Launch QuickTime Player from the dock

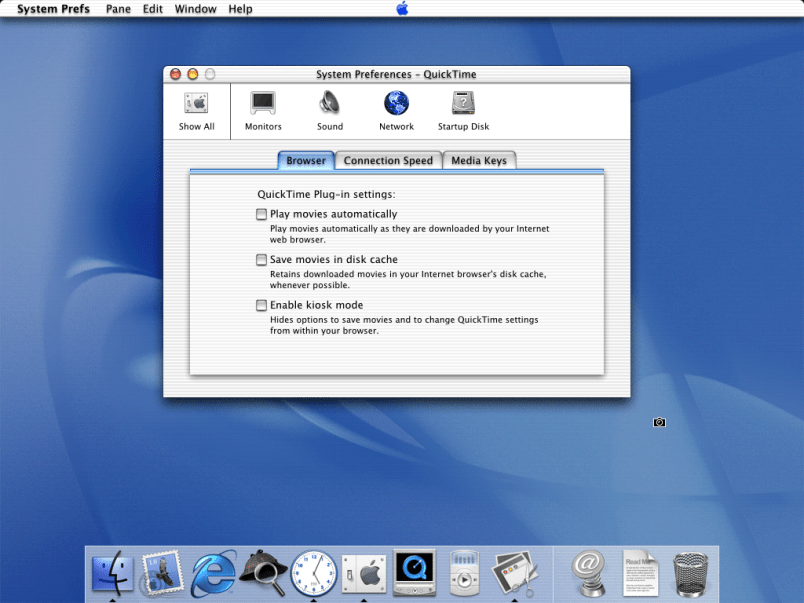tap(413, 573)
